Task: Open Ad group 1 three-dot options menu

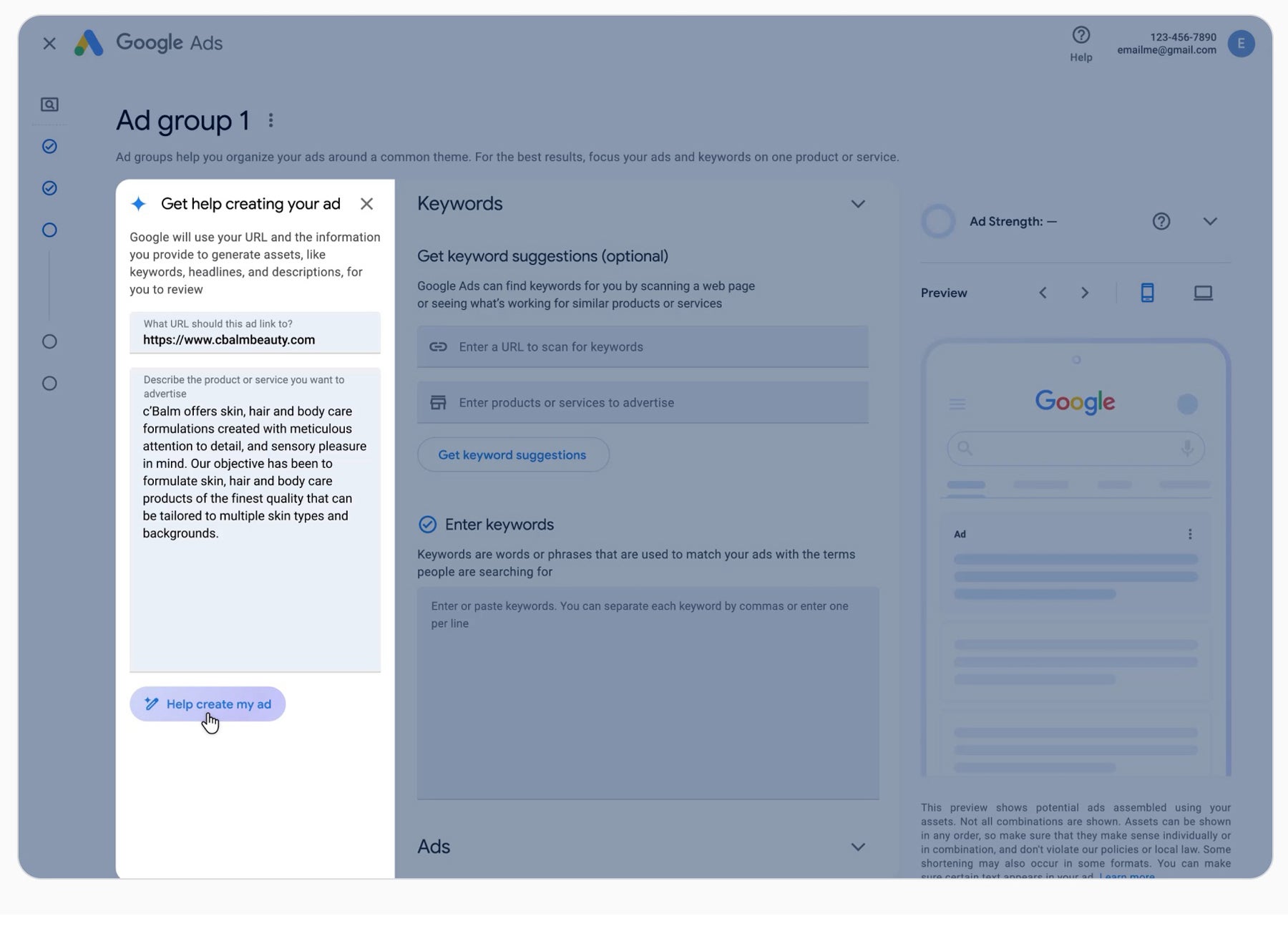Action: [270, 120]
